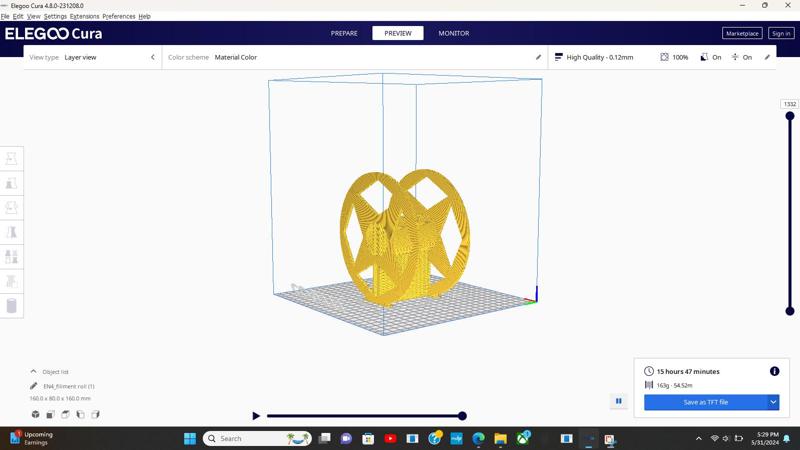
Task: Open the File menu
Action: [x=5, y=16]
